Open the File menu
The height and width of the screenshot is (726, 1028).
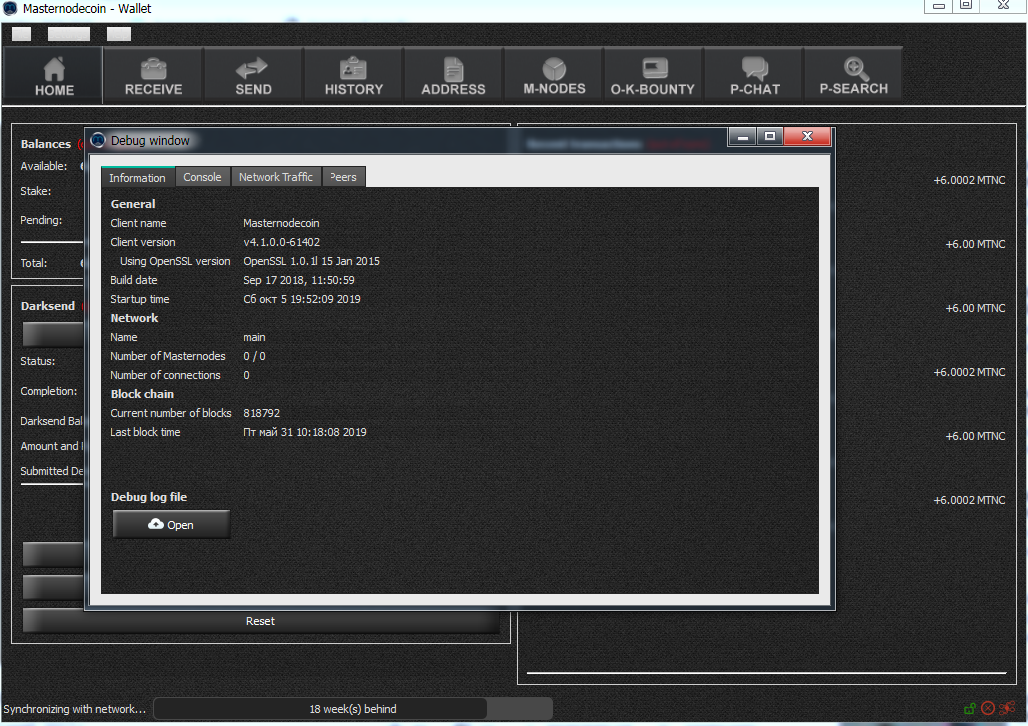click(x=22, y=34)
